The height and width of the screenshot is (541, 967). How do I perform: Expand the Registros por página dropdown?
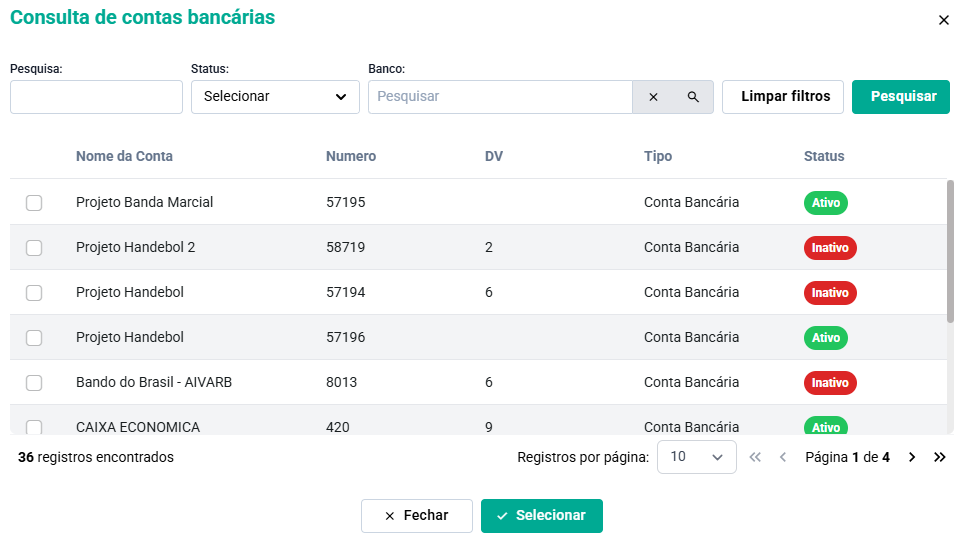click(x=696, y=457)
